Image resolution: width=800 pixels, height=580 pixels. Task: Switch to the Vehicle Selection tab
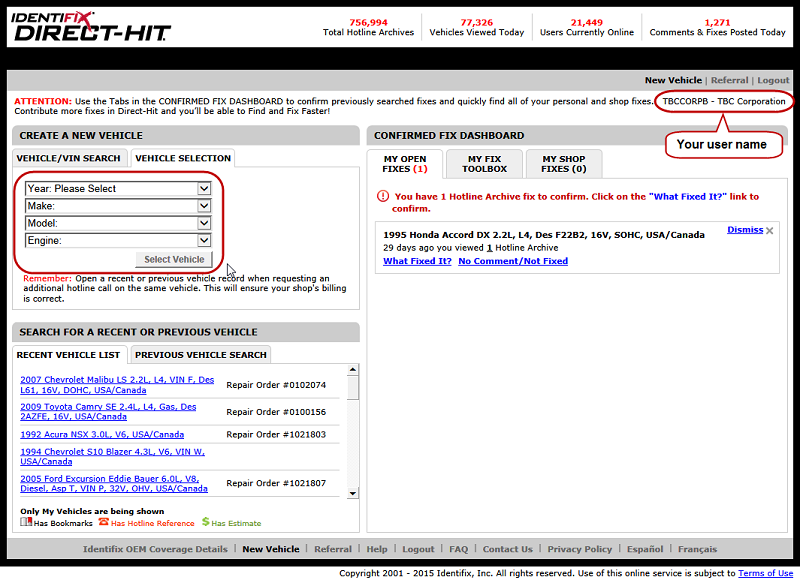click(183, 158)
